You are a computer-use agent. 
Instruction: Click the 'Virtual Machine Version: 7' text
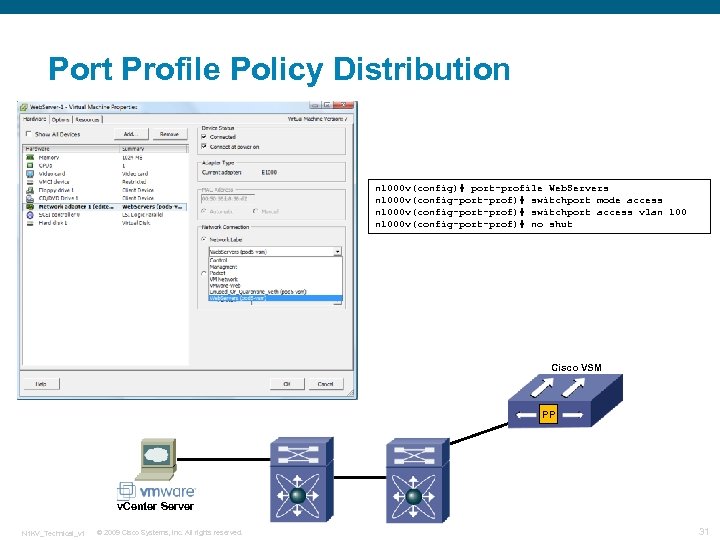(317, 118)
